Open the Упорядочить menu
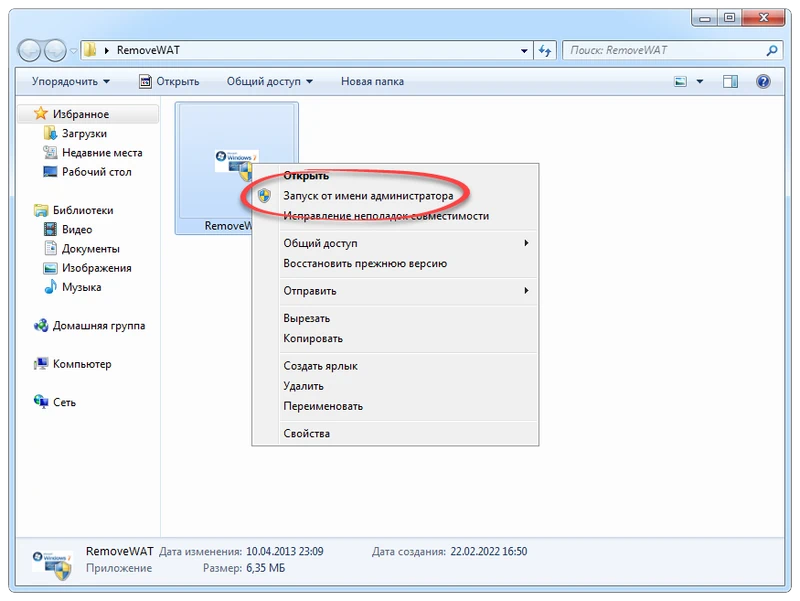The width and height of the screenshot is (800, 601). click(70, 82)
